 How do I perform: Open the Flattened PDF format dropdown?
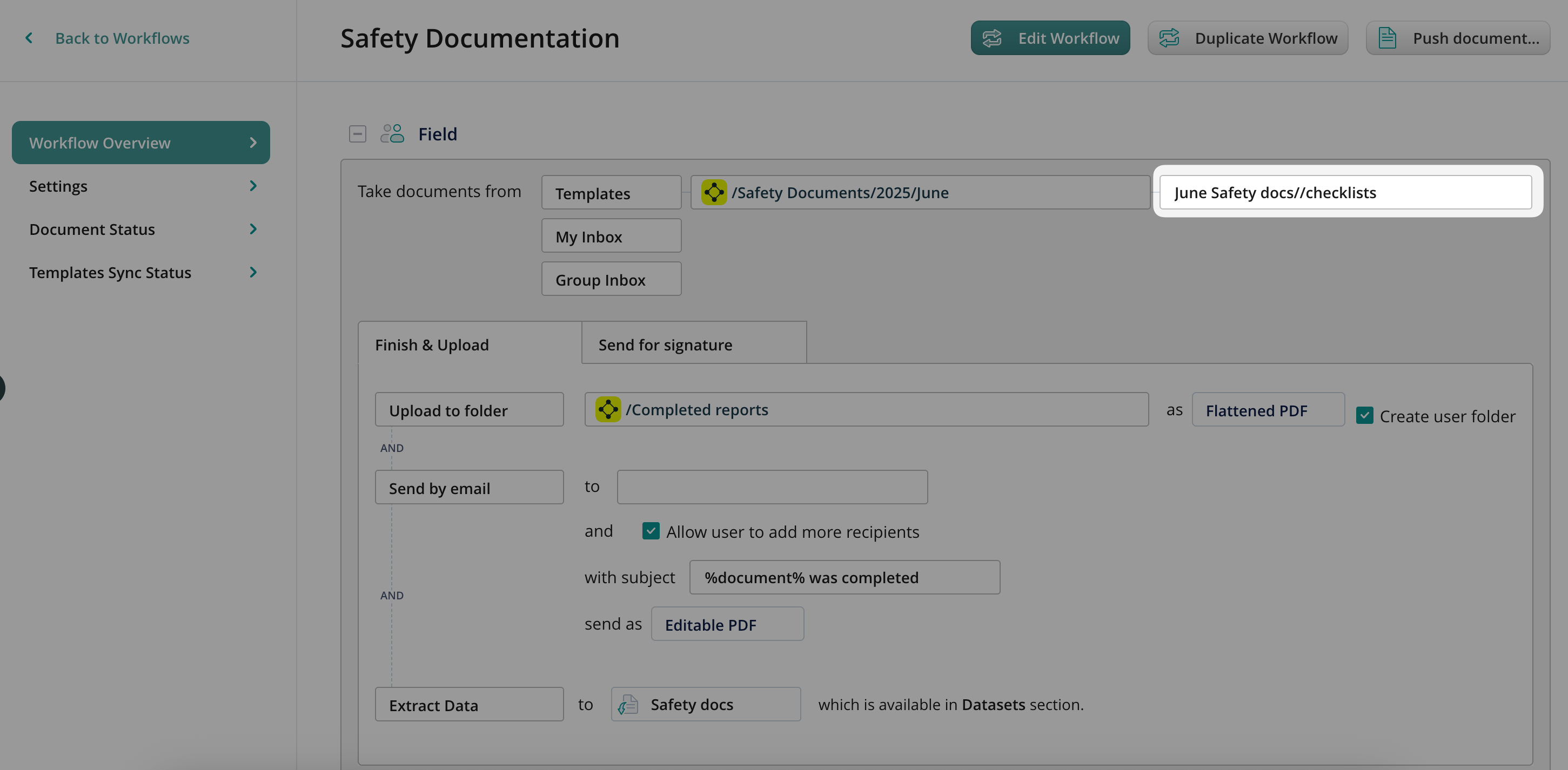pos(1267,410)
